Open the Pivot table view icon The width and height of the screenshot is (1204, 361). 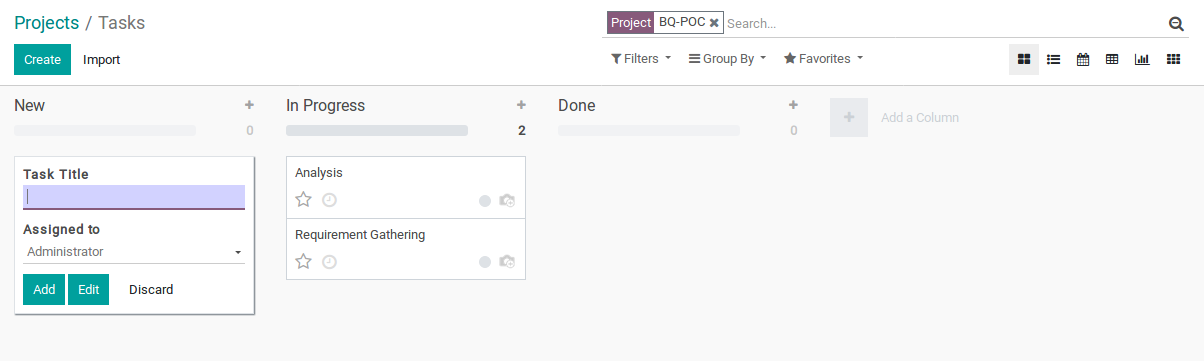point(1111,60)
